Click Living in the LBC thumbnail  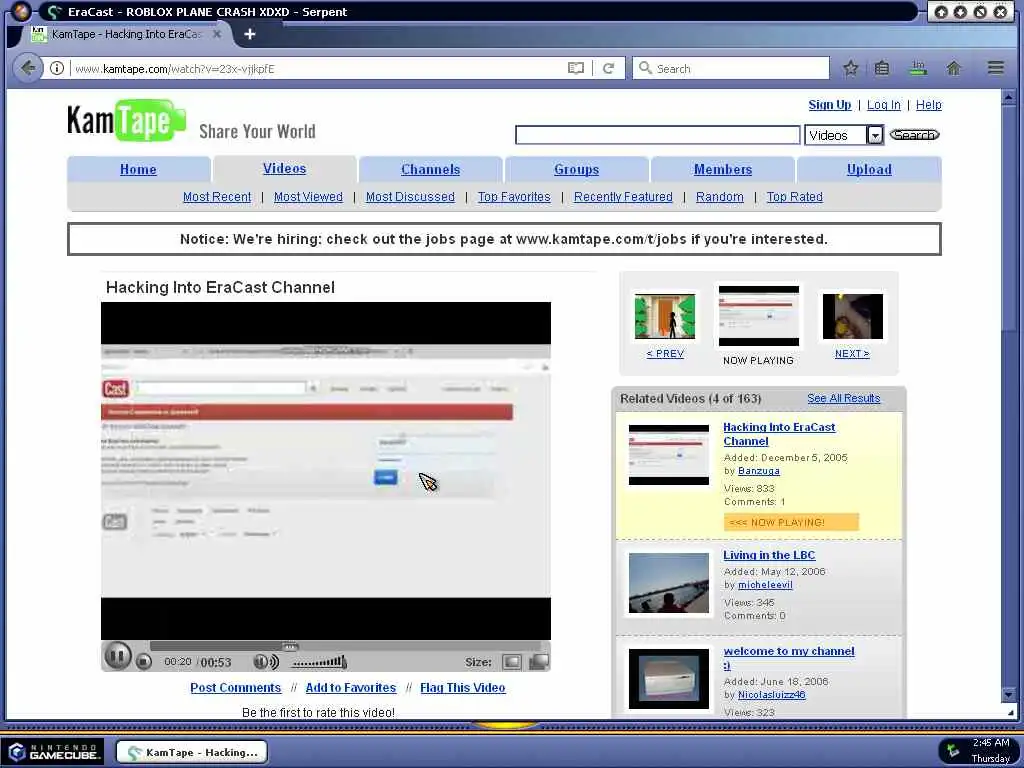pyautogui.click(x=668, y=583)
